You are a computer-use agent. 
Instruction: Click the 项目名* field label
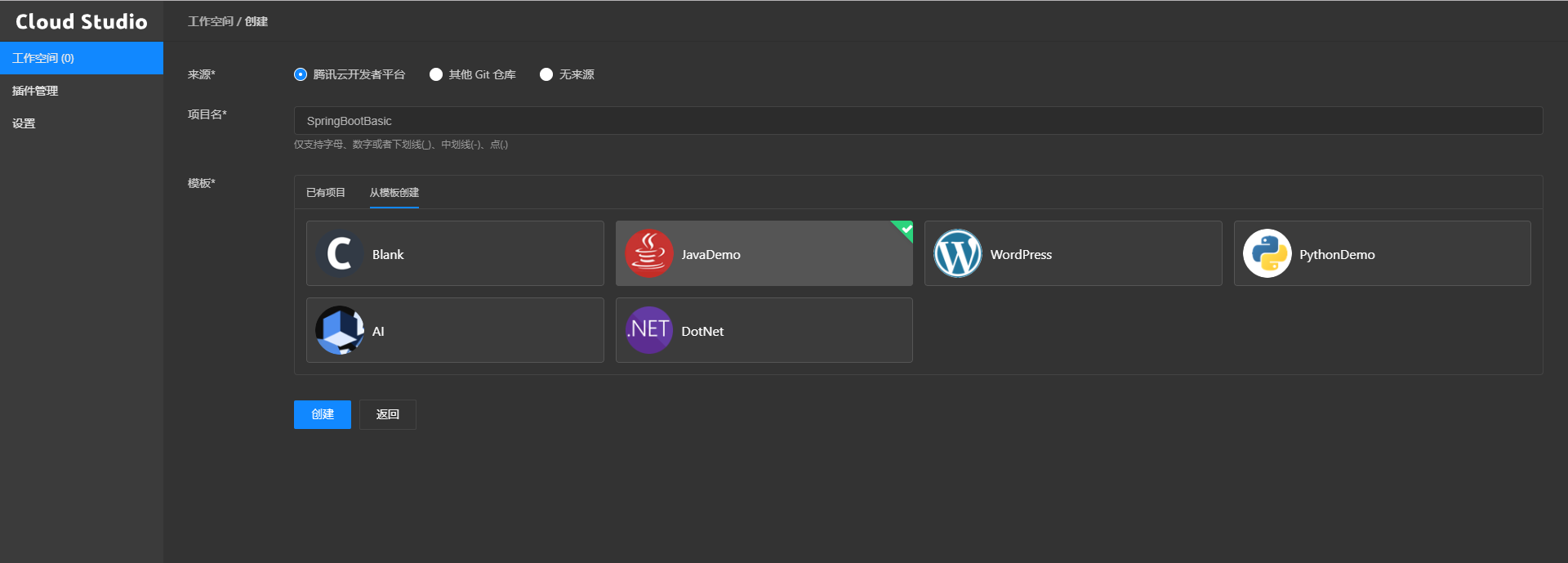pos(207,114)
